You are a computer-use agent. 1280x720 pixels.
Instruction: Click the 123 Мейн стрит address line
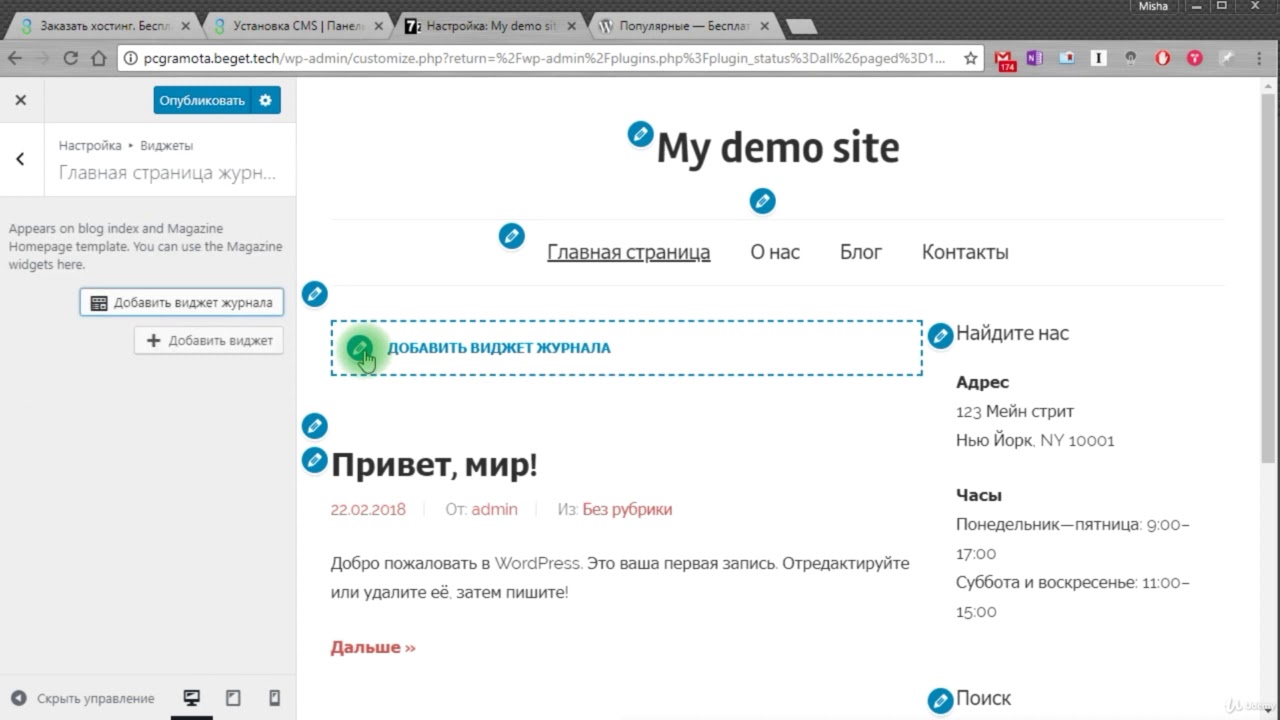[1015, 411]
